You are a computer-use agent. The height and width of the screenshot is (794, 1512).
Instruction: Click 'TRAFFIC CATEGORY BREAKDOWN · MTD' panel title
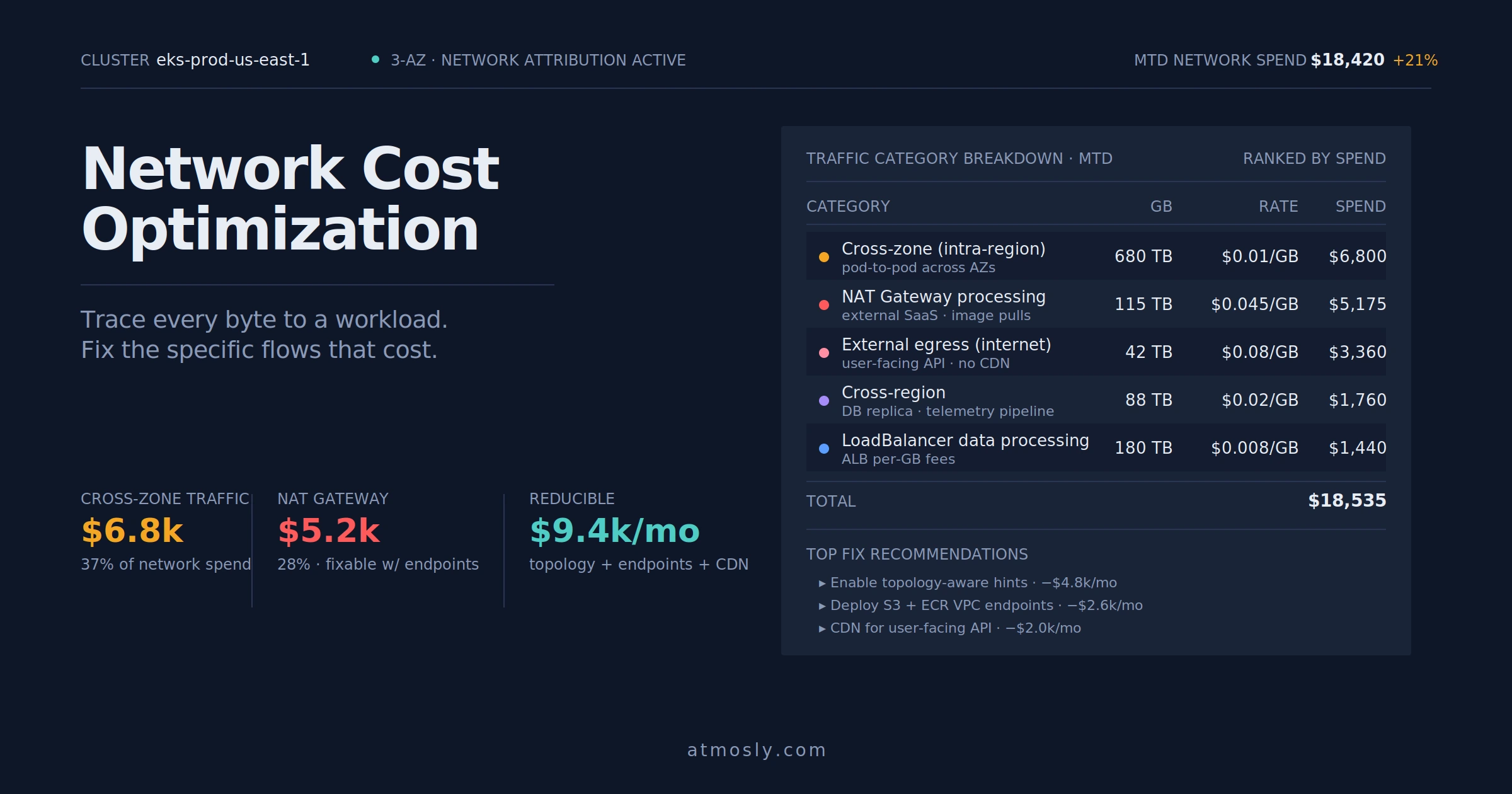pyautogui.click(x=959, y=158)
